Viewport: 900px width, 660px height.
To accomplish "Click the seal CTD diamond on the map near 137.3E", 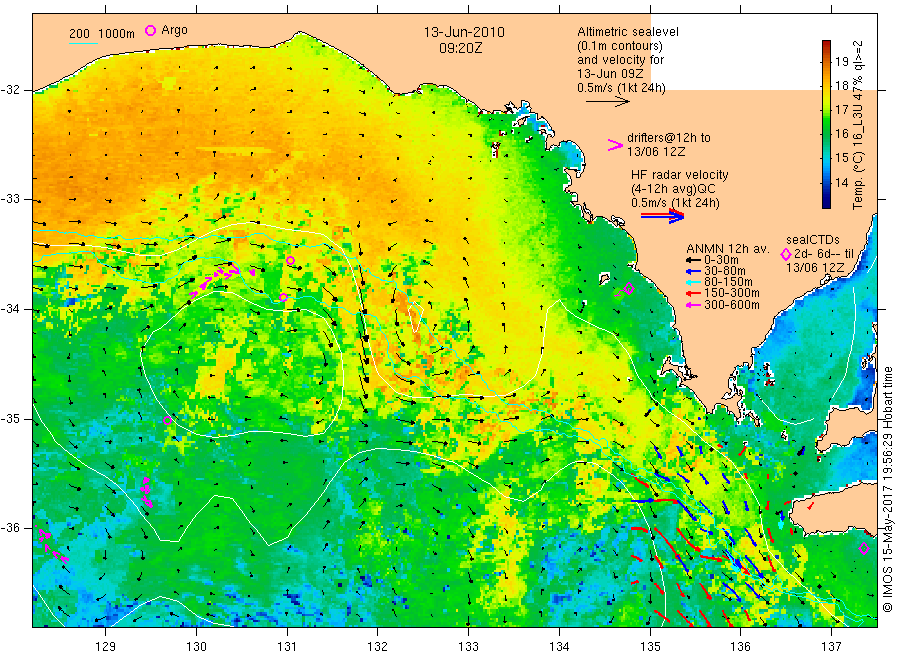I will [x=864, y=549].
